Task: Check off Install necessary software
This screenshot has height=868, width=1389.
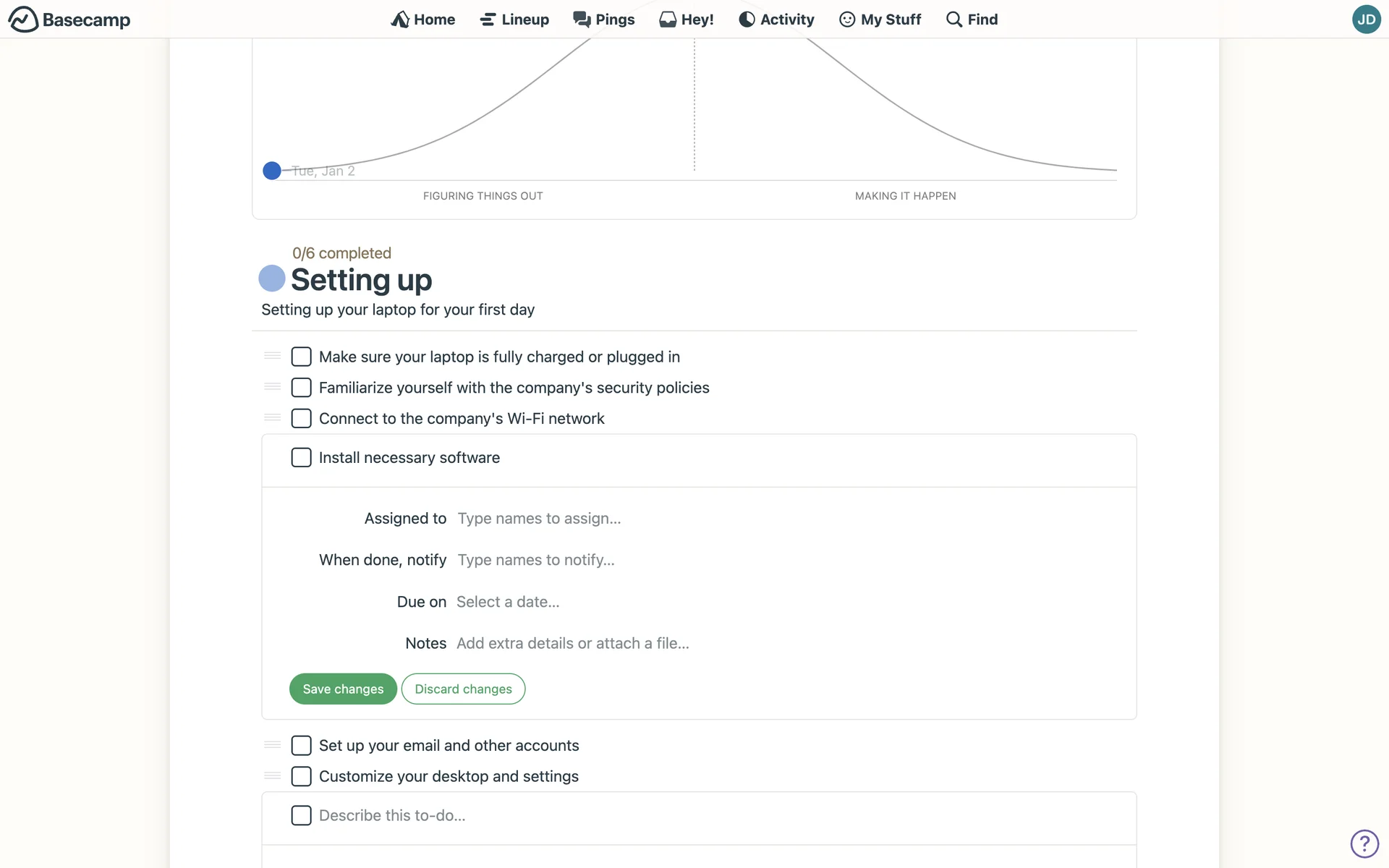Action: tap(301, 458)
